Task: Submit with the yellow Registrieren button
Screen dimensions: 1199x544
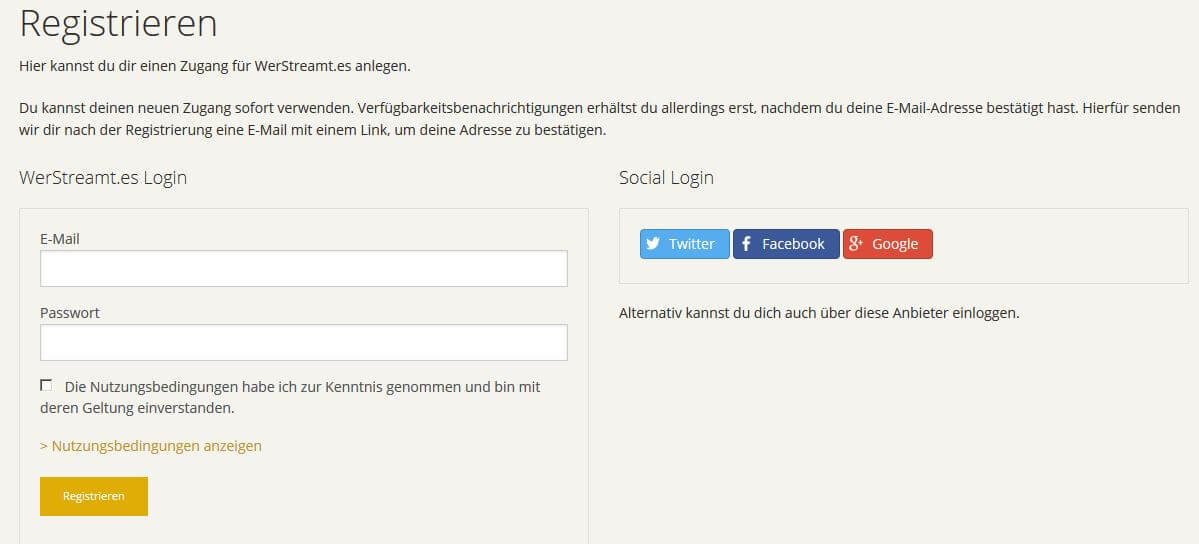Action: point(93,496)
